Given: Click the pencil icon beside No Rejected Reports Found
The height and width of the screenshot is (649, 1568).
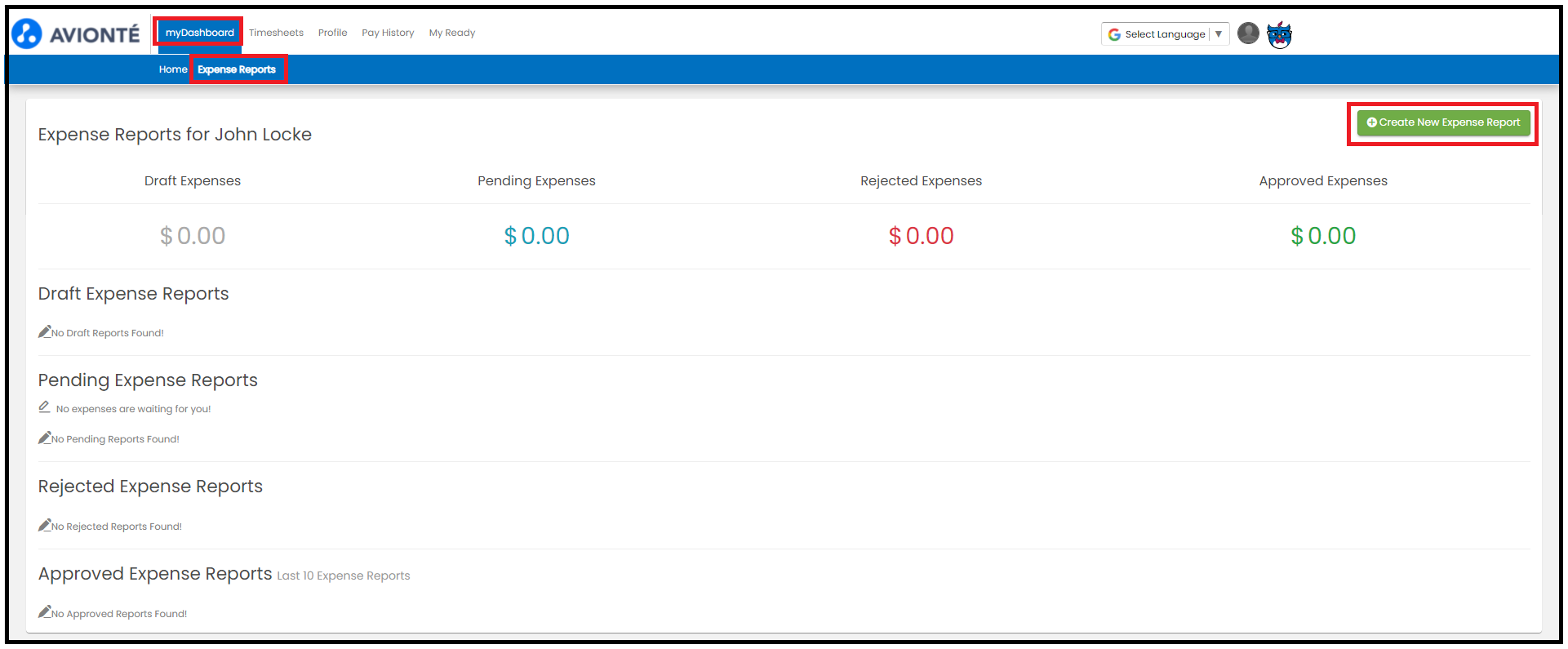Looking at the screenshot, I should tap(45, 525).
